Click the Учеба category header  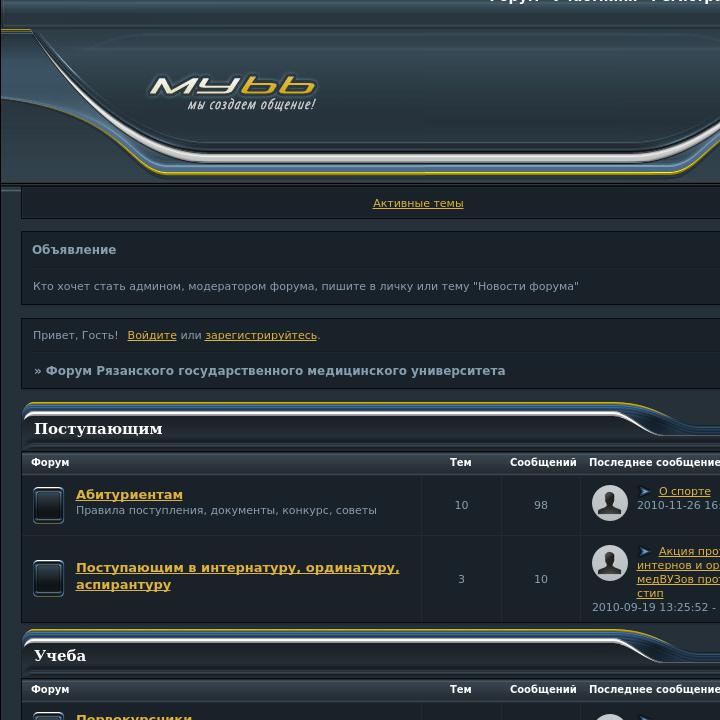[60, 656]
